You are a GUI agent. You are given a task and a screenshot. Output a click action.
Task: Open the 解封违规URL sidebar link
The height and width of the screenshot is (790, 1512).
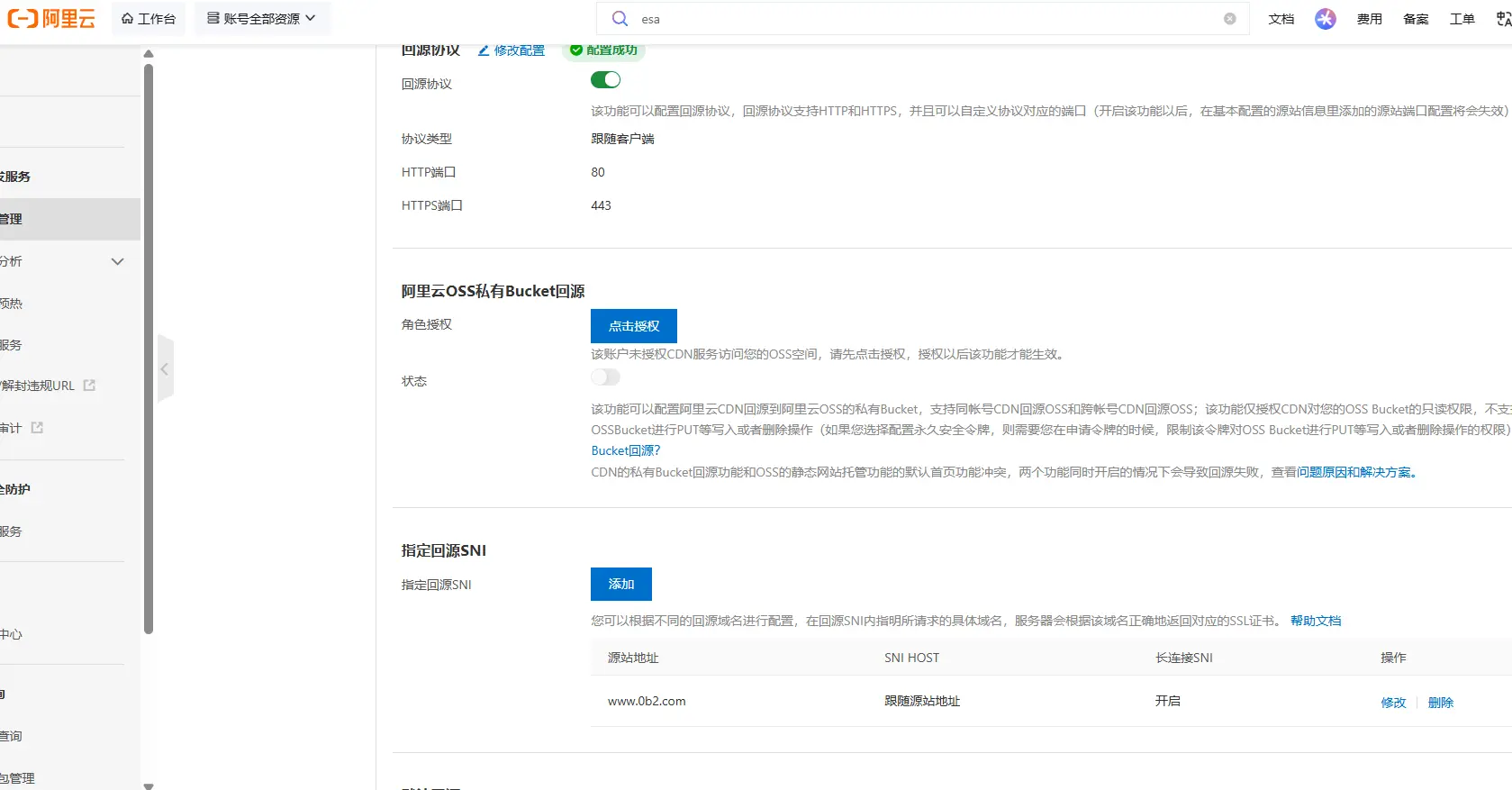tap(38, 386)
